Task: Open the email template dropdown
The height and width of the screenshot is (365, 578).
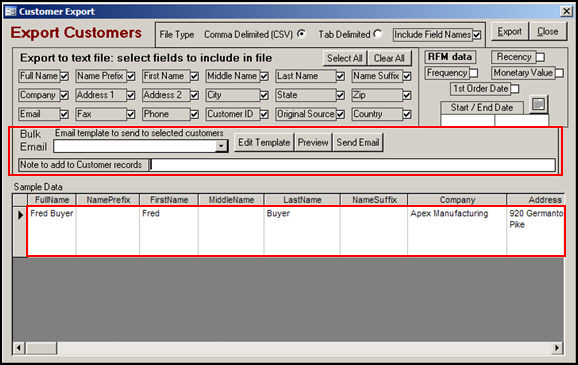Action: click(x=221, y=146)
